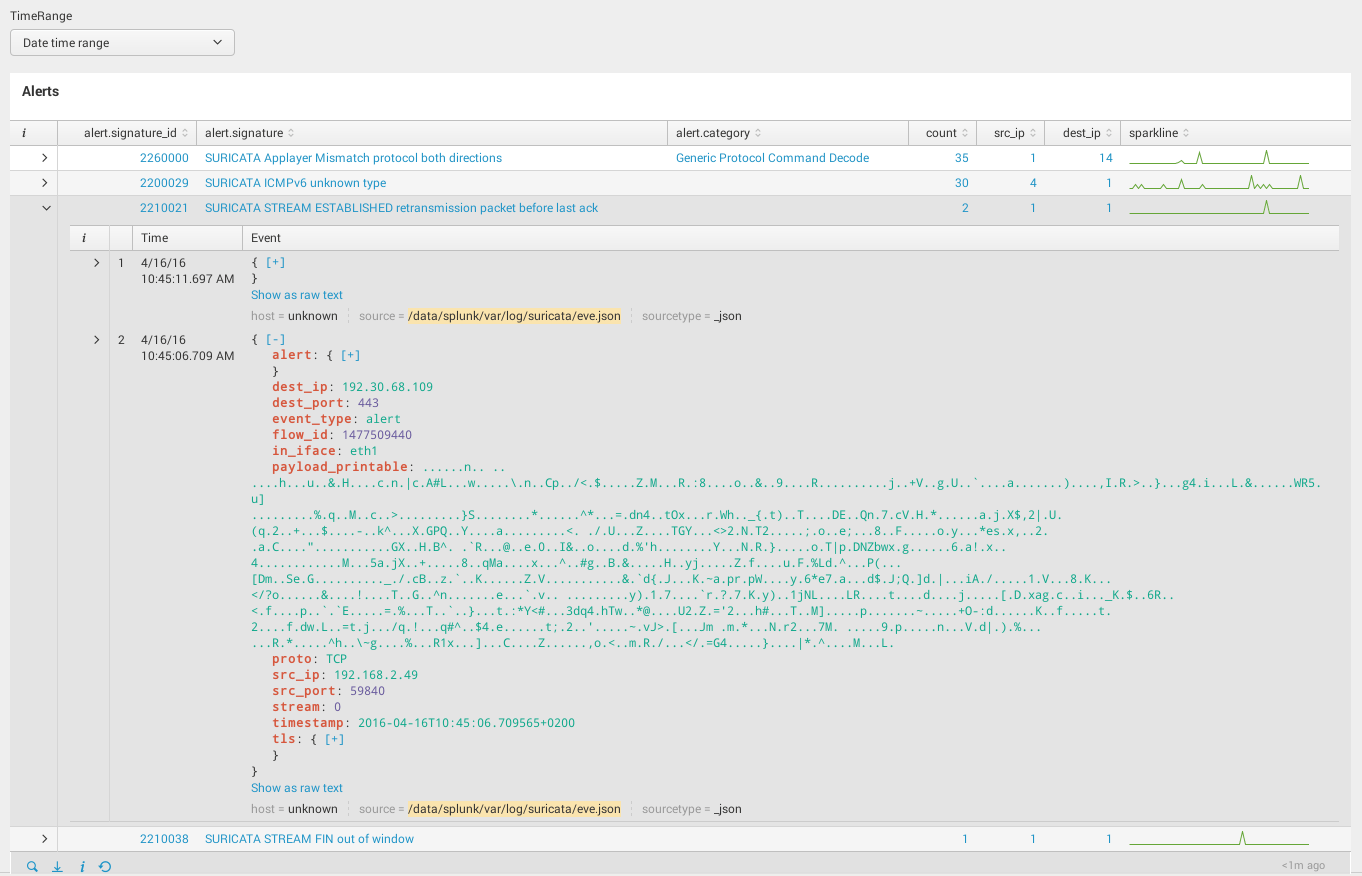Image resolution: width=1362 pixels, height=876 pixels.
Task: Open the search magnifier icon in the bottom bar
Action: [x=32, y=866]
